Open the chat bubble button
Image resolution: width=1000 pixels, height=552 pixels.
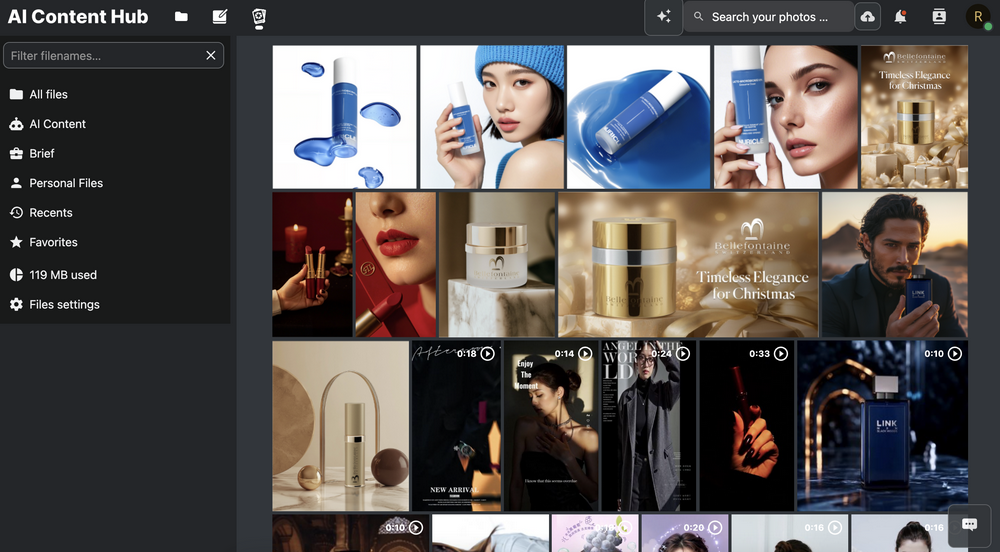(x=969, y=525)
